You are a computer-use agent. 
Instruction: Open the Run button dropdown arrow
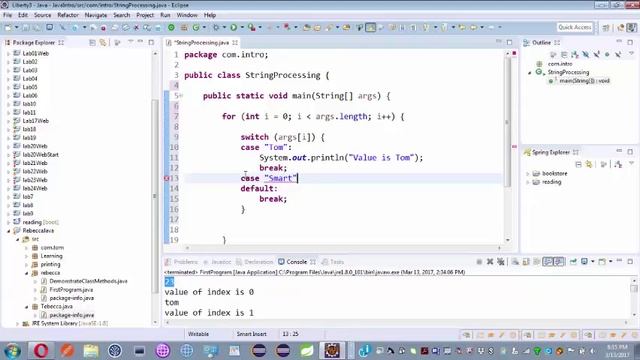[x=242, y=27]
